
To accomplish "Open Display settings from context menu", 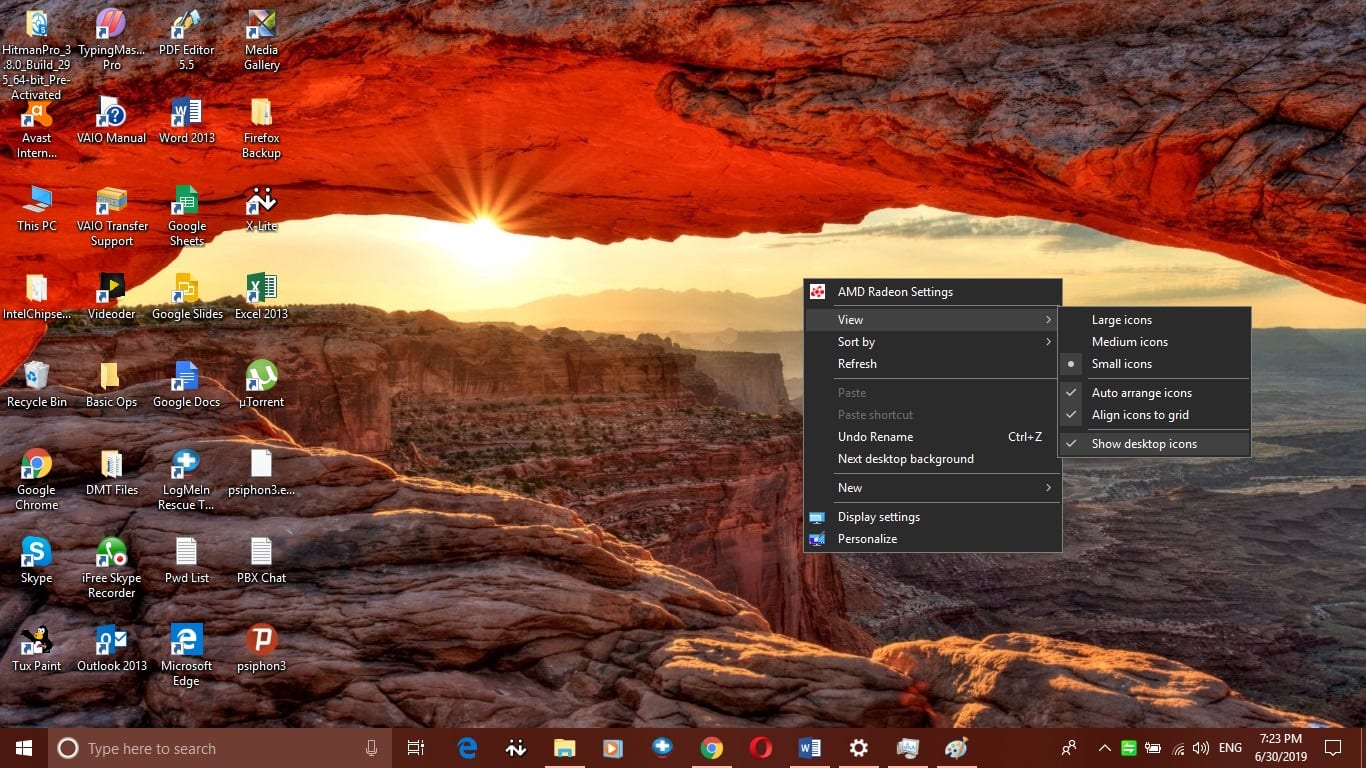I will pyautogui.click(x=878, y=517).
